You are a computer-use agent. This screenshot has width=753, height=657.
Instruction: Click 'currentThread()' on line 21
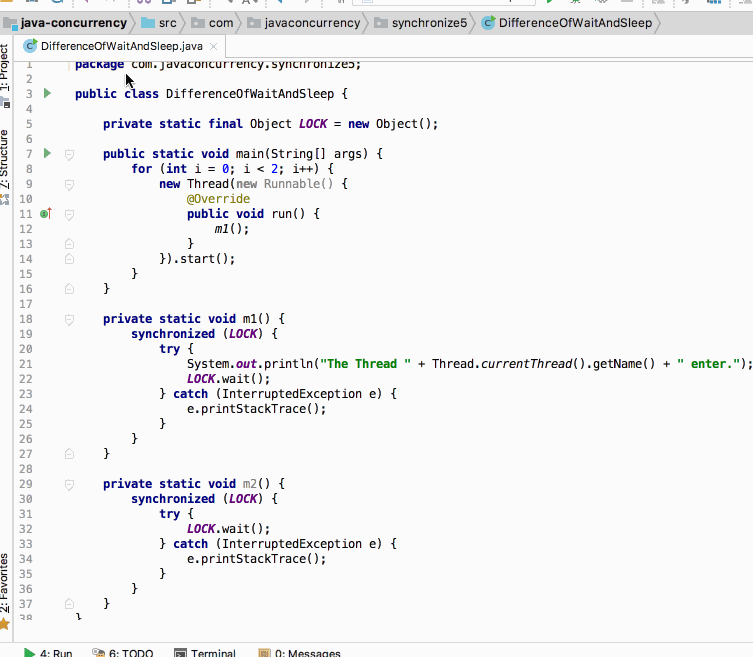tap(534, 364)
